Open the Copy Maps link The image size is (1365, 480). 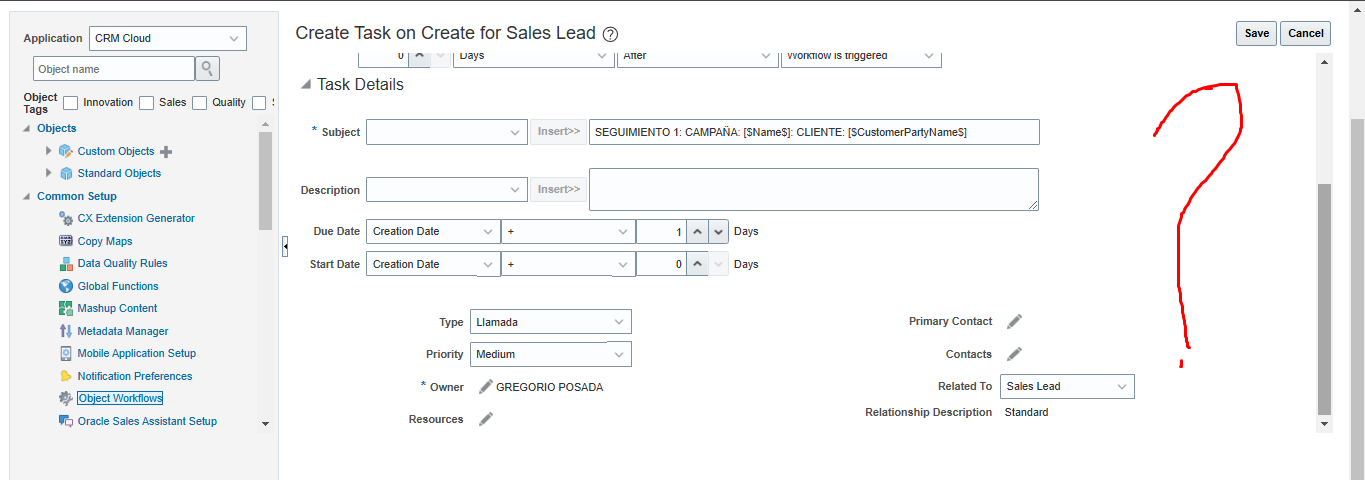tap(105, 241)
